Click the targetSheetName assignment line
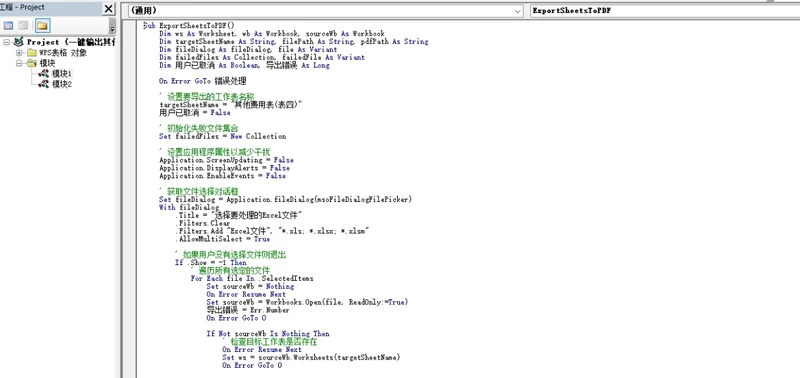This screenshot has height=378, width=800. (x=231, y=105)
